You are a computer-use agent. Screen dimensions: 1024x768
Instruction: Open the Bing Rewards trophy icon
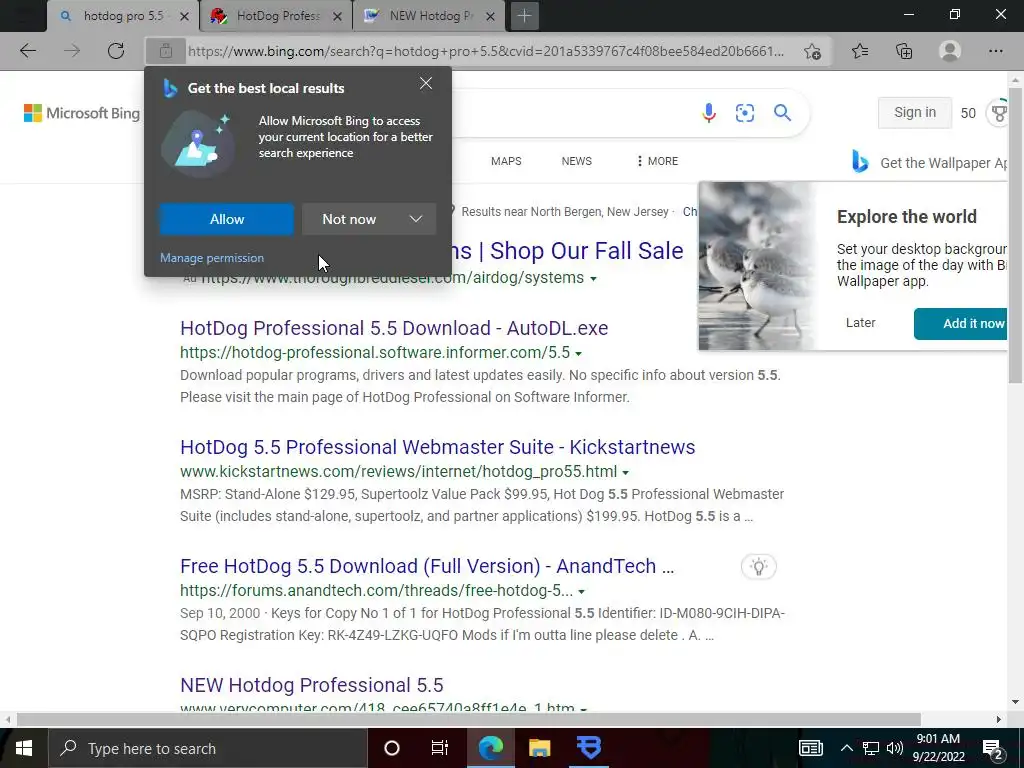pyautogui.click(x=1000, y=113)
